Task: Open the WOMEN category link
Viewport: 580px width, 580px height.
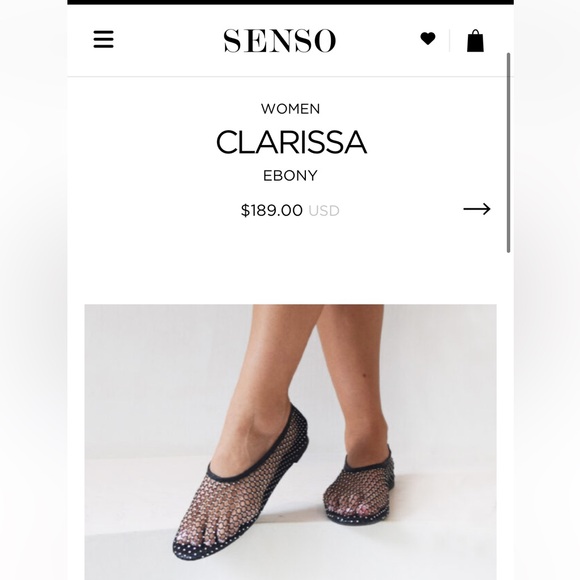Action: [290, 109]
